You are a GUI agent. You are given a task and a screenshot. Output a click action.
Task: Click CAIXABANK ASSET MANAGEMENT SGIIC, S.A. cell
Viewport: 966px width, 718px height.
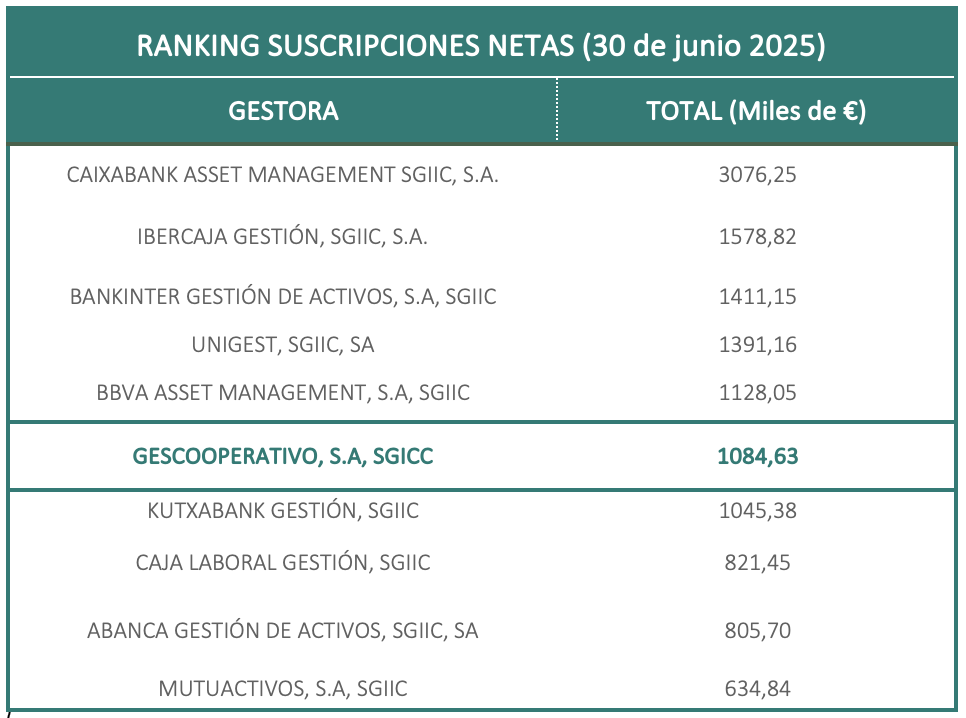[283, 175]
